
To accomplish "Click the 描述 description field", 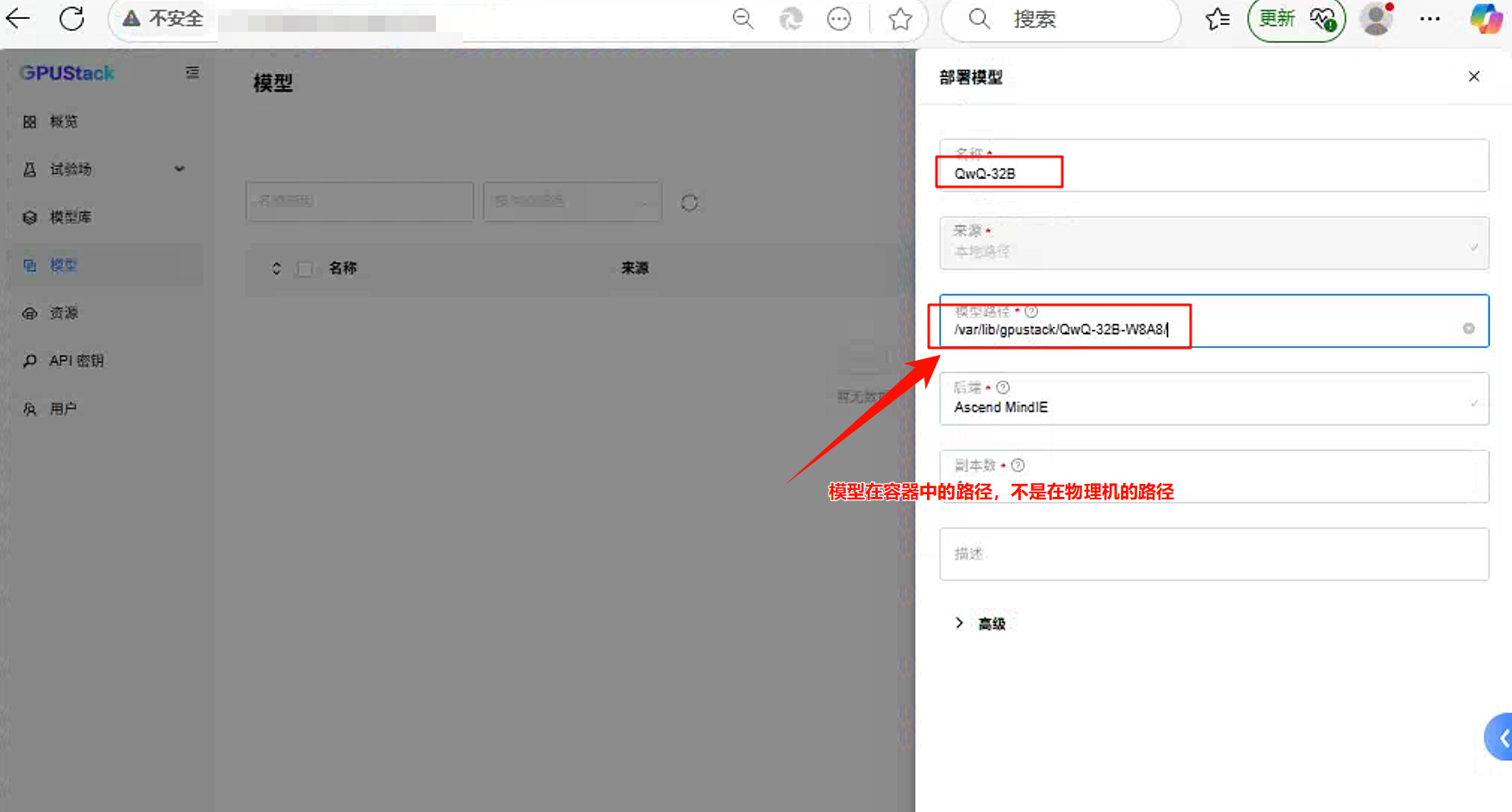I will click(x=1214, y=554).
